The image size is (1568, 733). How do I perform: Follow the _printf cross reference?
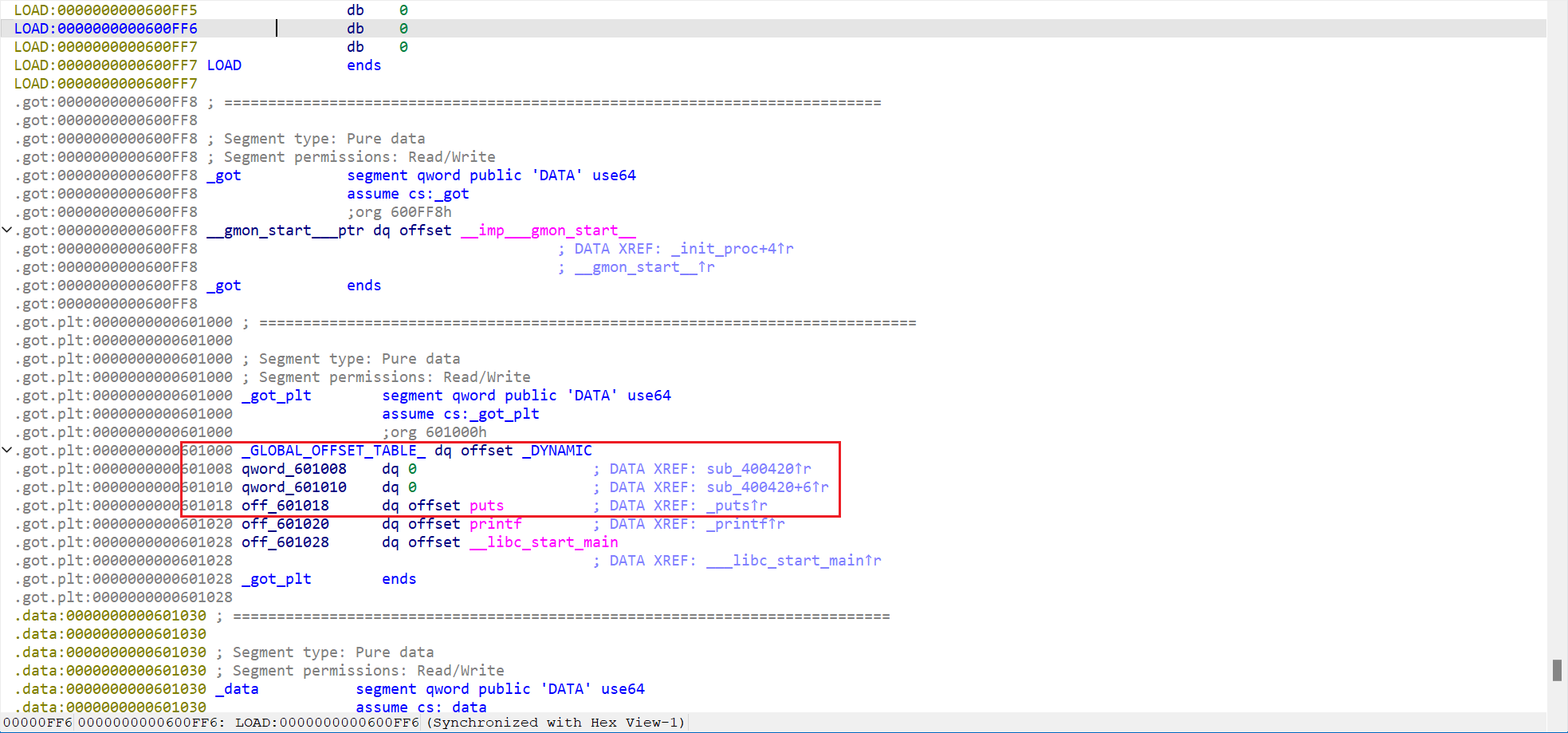[x=745, y=524]
